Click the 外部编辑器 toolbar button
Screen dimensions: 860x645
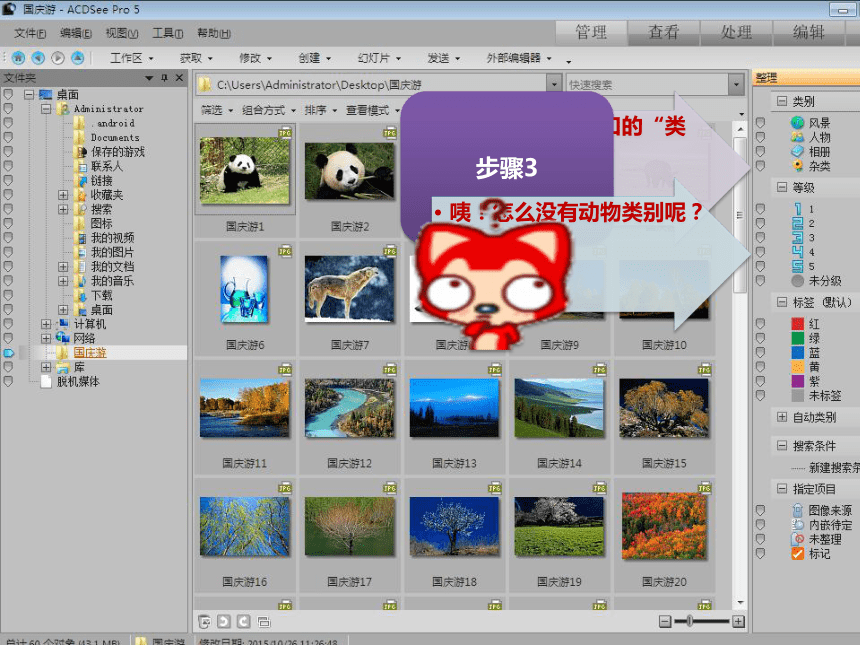(519, 58)
